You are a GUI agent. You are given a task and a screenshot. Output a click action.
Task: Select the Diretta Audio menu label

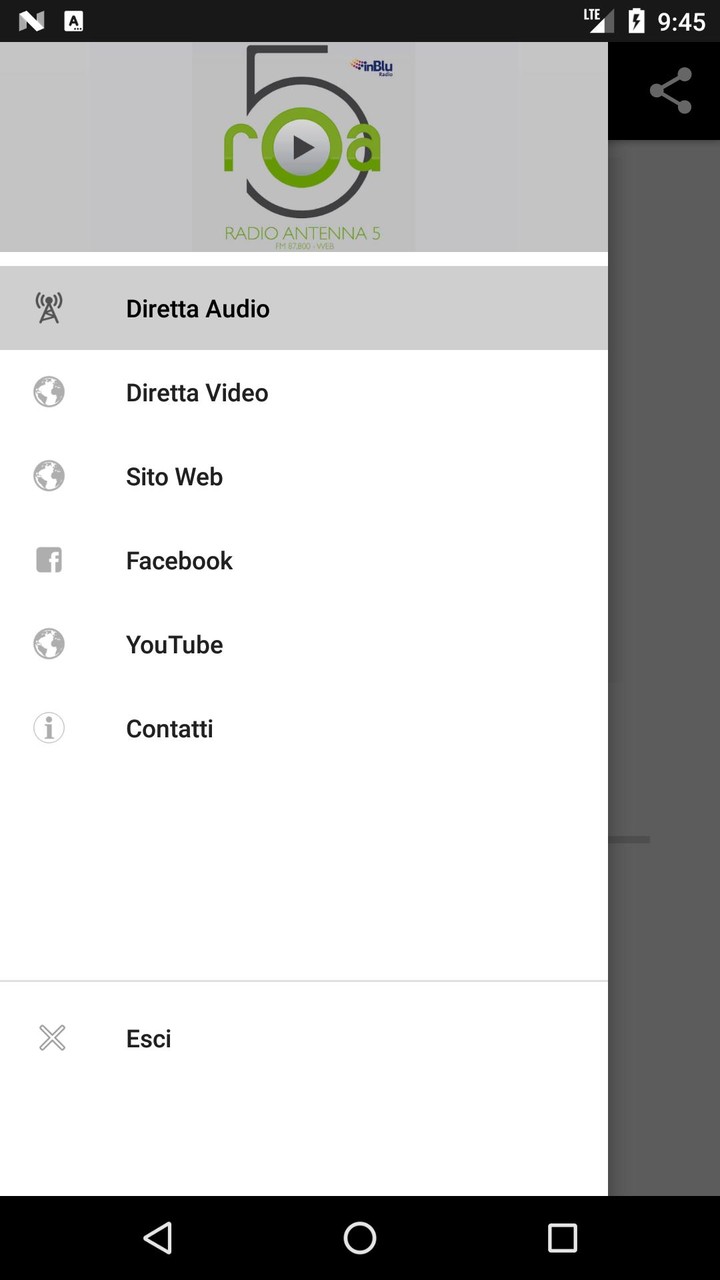pyautogui.click(x=197, y=309)
